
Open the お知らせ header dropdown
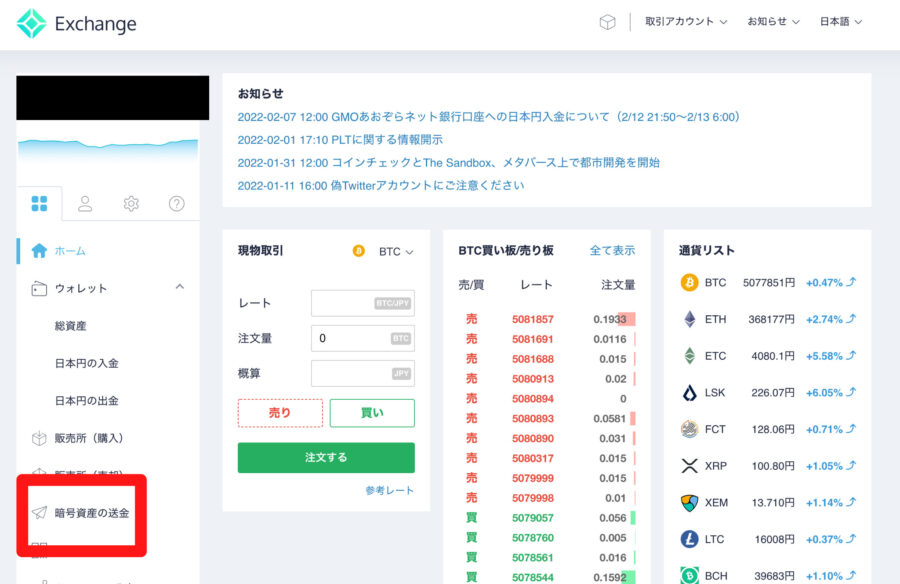pos(773,22)
